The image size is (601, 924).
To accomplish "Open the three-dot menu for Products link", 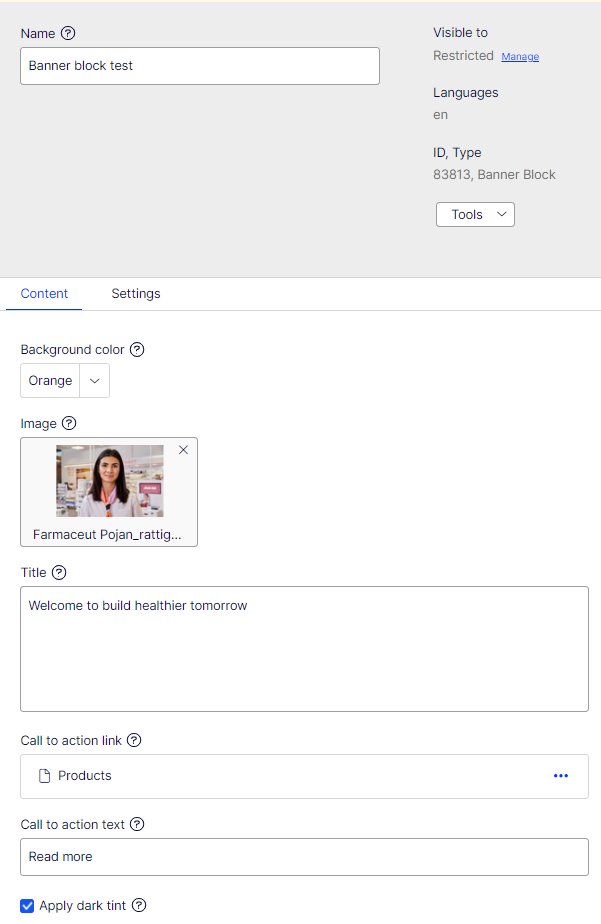I will pyautogui.click(x=561, y=776).
